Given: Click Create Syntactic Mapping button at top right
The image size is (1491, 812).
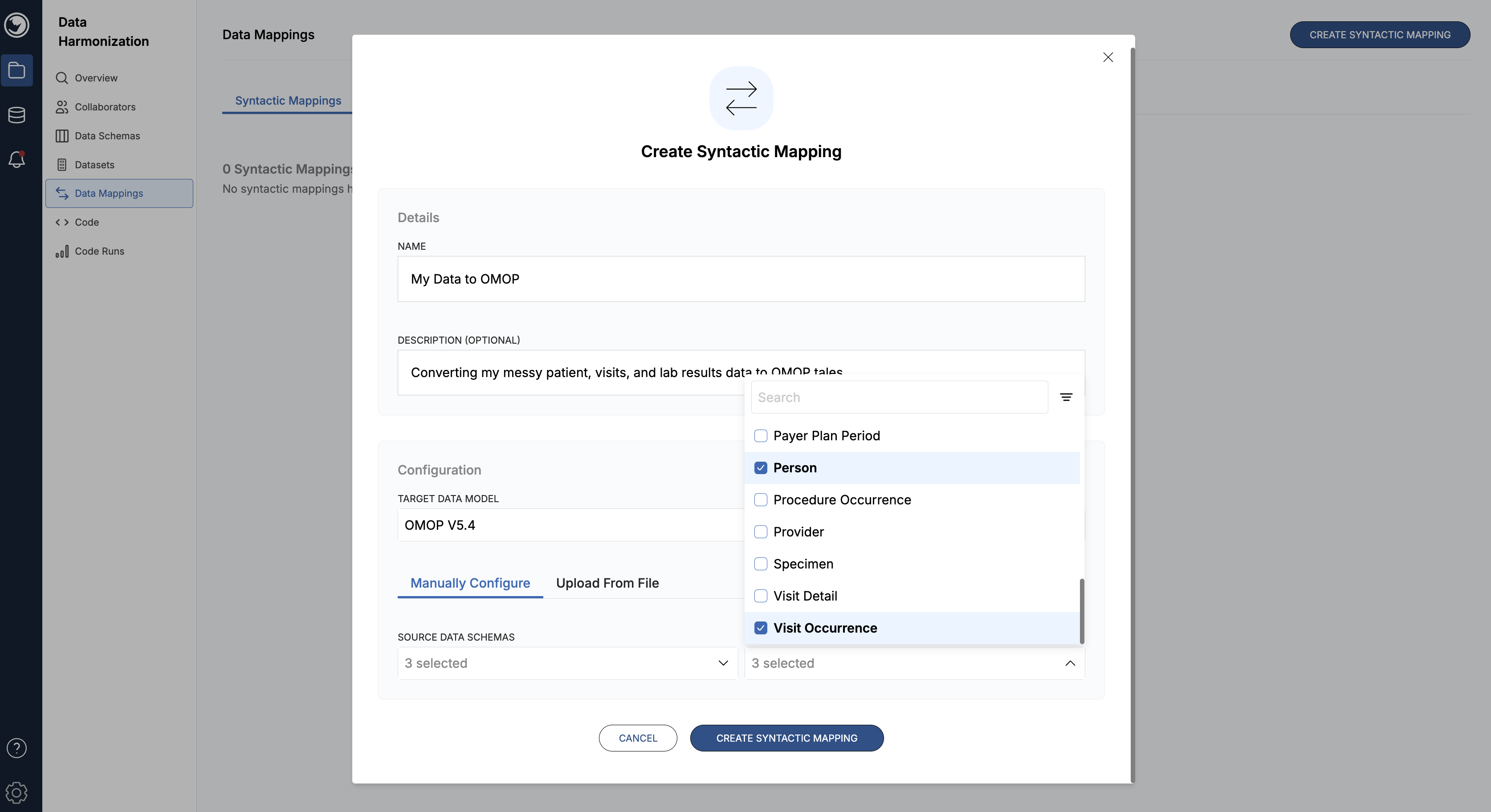Looking at the screenshot, I should click(x=1380, y=35).
